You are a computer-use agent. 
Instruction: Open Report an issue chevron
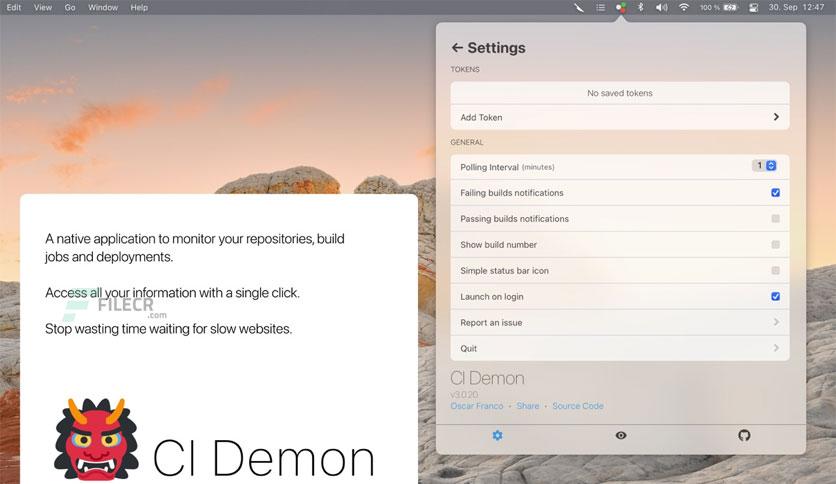776,322
